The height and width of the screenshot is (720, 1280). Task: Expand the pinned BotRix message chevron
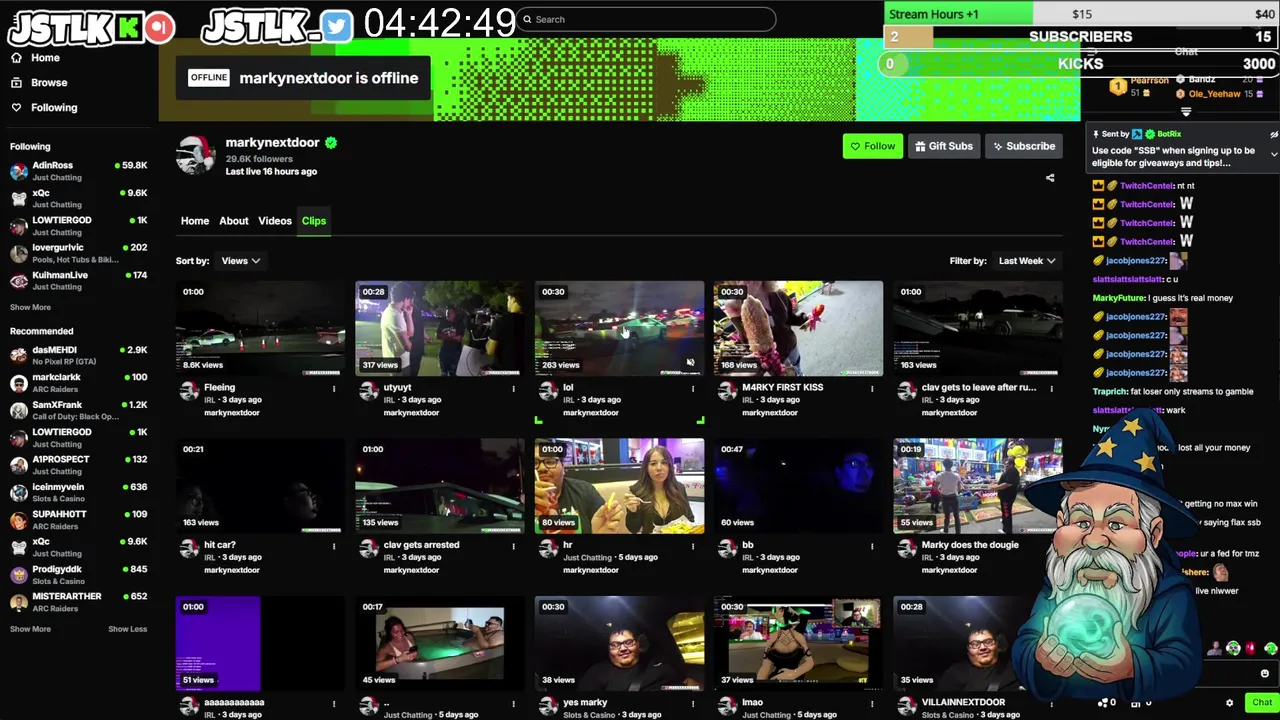(x=1274, y=154)
